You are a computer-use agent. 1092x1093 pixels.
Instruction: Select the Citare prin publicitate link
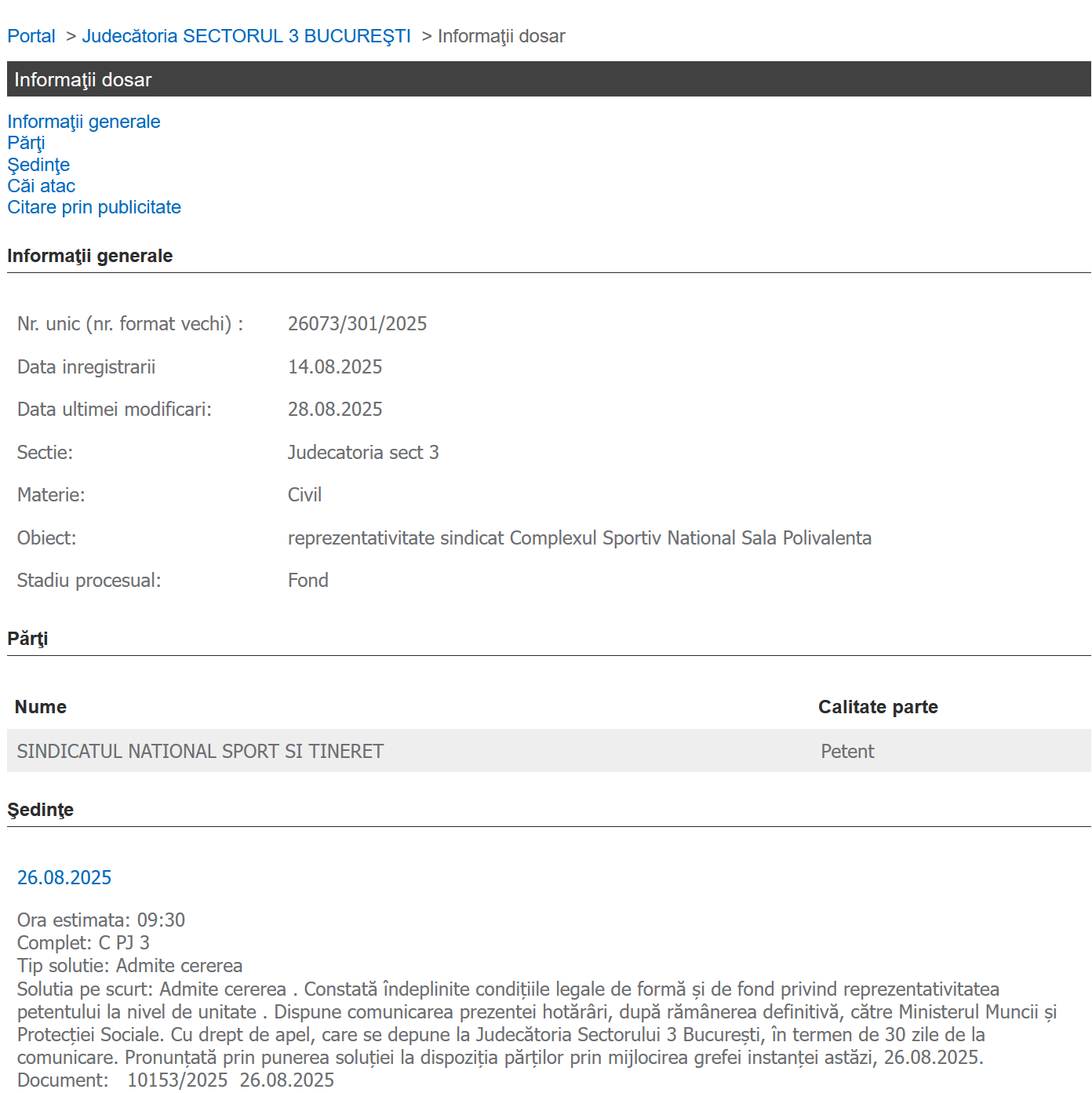click(x=94, y=207)
